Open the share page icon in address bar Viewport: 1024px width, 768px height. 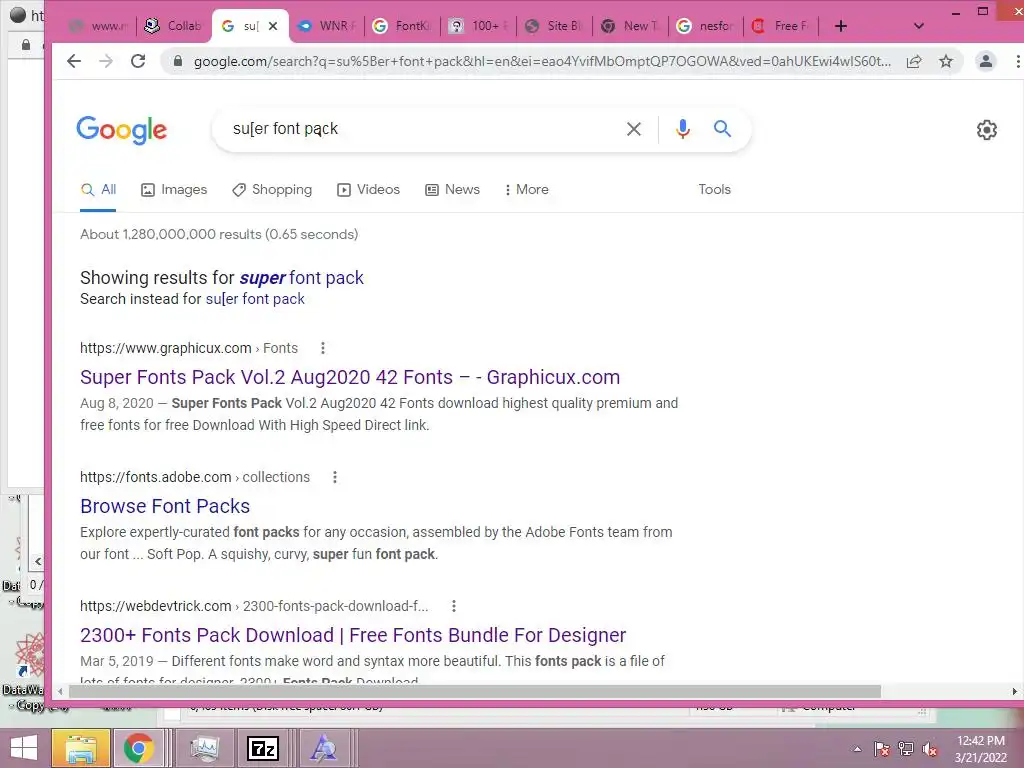(914, 61)
